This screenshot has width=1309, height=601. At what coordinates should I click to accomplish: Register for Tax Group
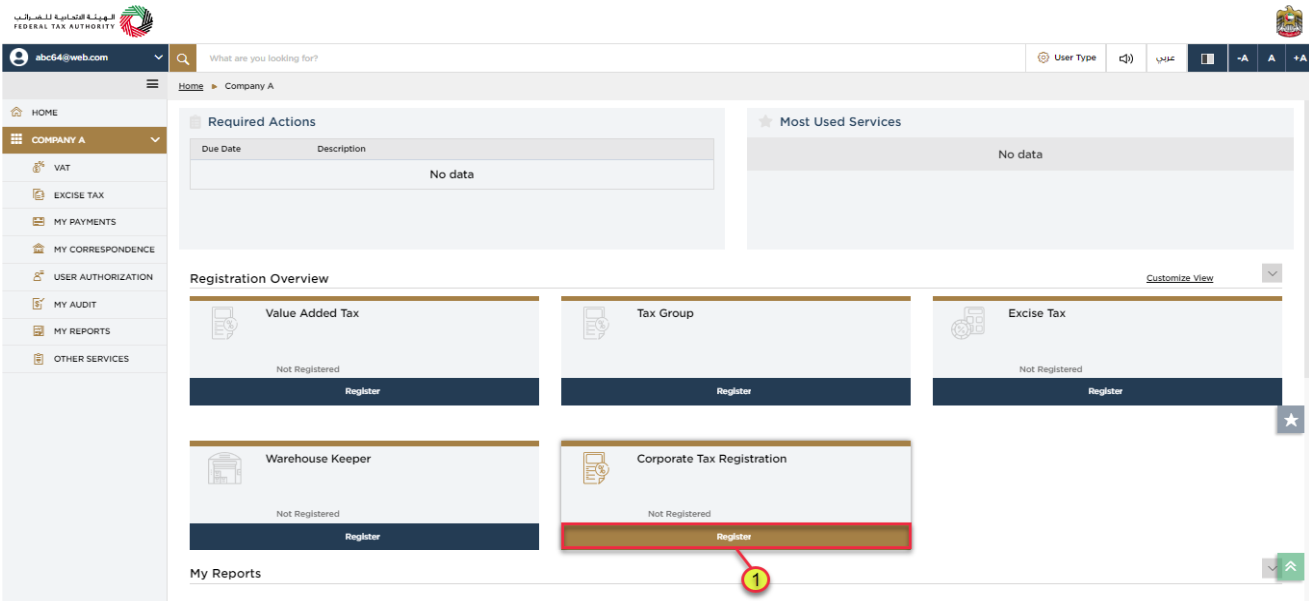coord(736,391)
